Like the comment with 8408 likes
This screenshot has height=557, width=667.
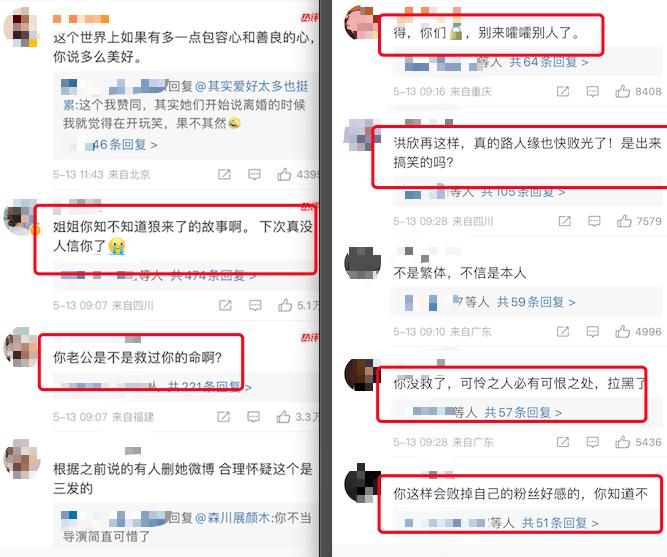pos(622,91)
